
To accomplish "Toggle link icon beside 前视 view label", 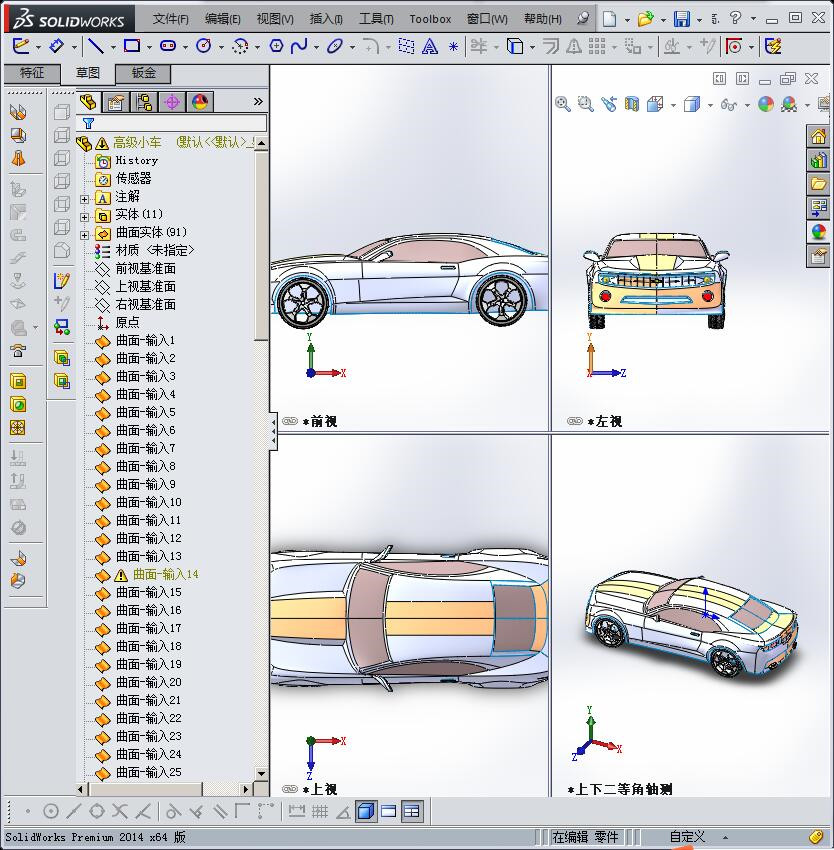I will (x=290, y=422).
